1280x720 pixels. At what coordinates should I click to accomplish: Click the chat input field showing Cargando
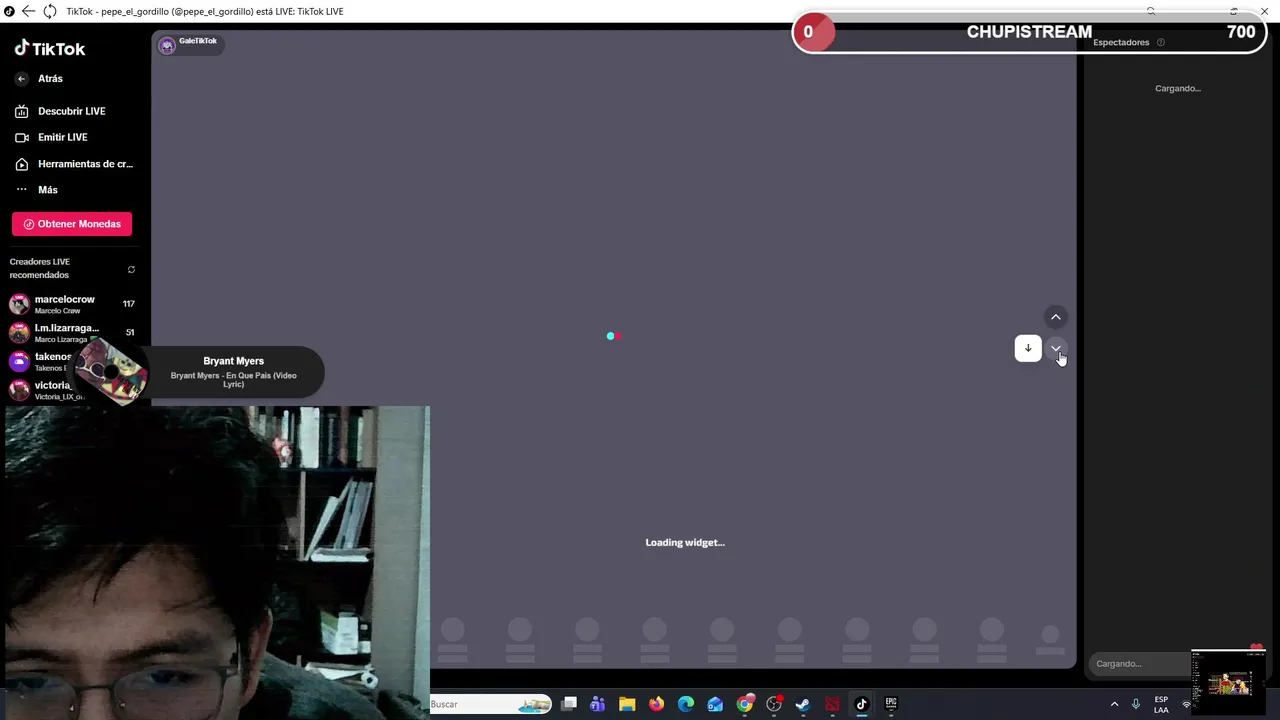(x=1140, y=664)
